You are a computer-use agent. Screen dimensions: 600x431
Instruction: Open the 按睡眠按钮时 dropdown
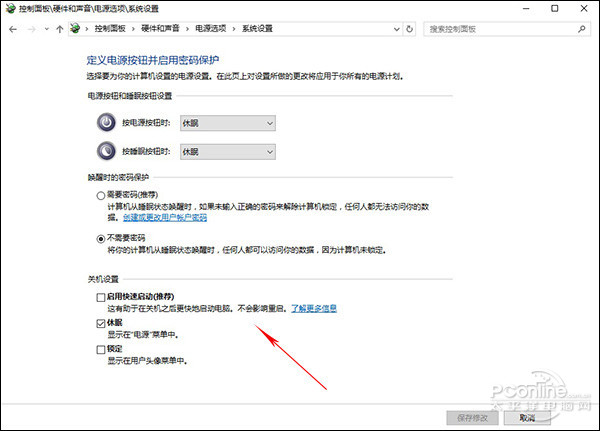pyautogui.click(x=228, y=152)
